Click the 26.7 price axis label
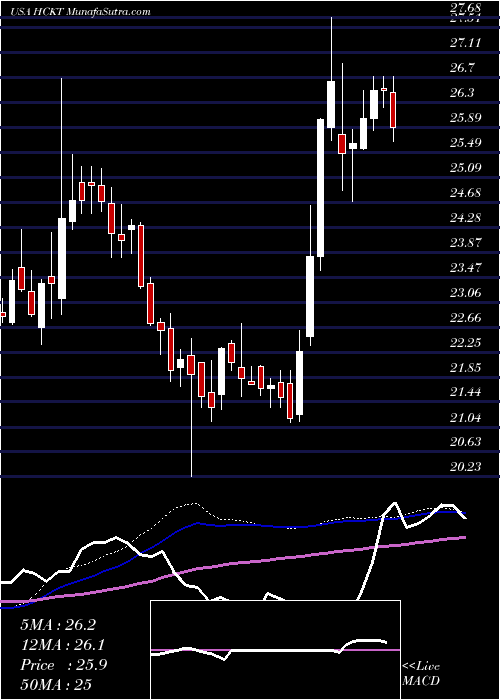Viewport: 500px width, 700px height. [x=464, y=68]
